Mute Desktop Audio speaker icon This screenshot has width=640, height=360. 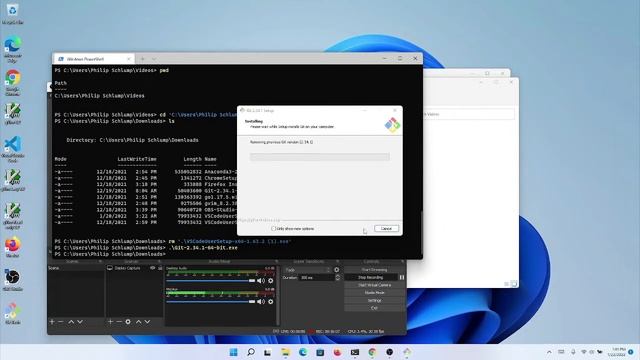point(261,281)
